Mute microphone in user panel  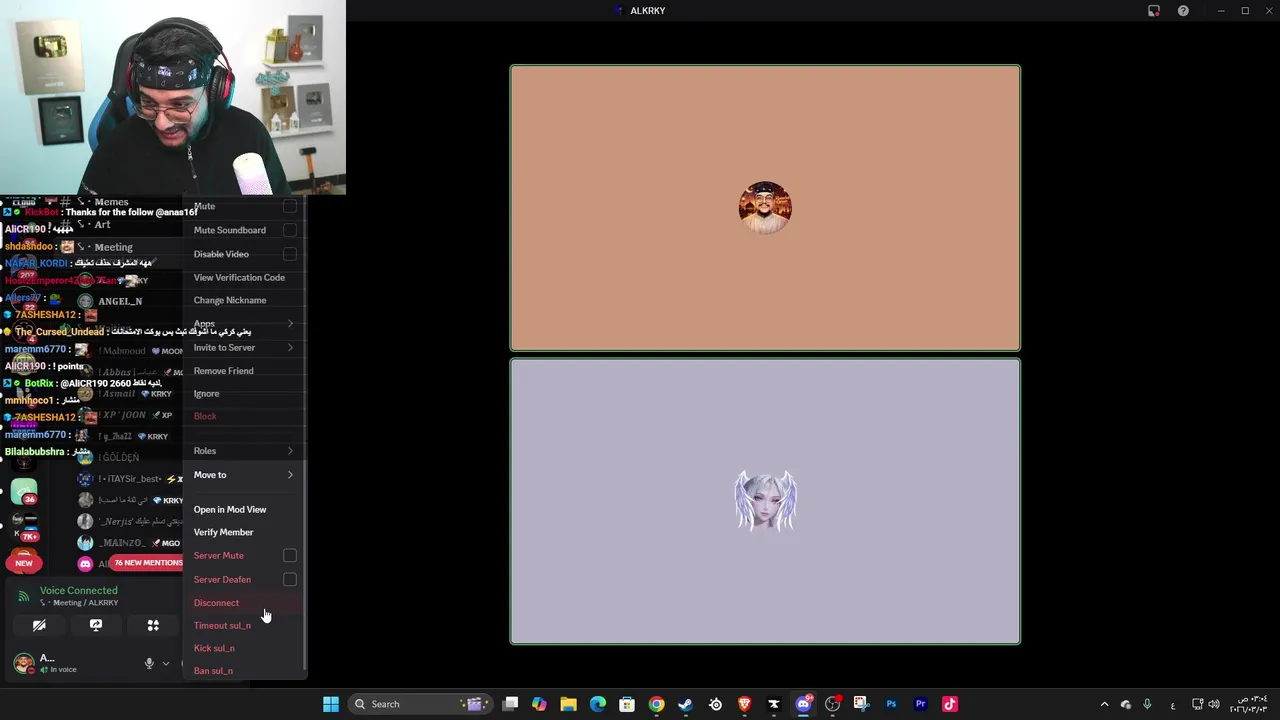coord(149,663)
